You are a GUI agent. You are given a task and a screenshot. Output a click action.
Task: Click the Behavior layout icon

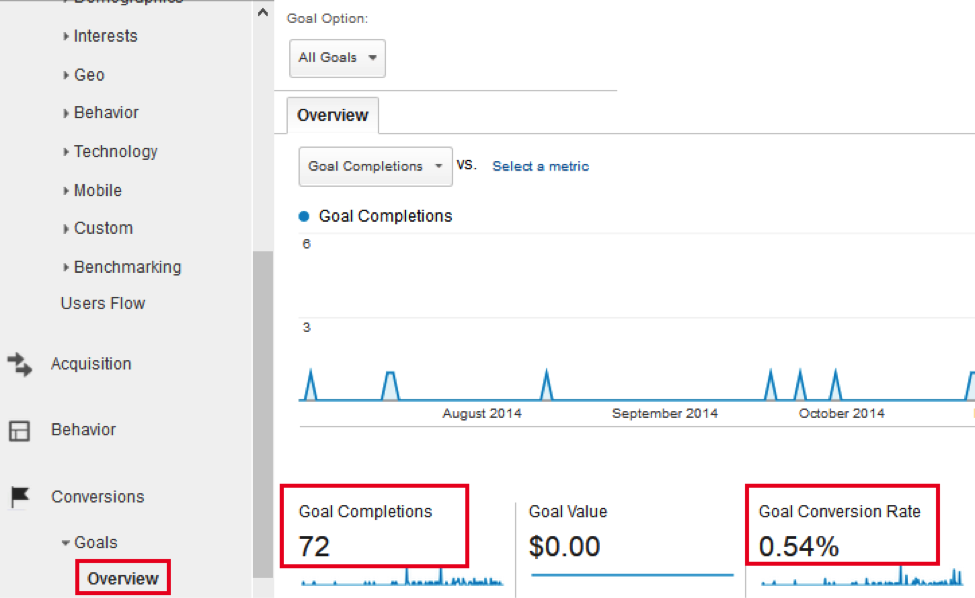19,431
